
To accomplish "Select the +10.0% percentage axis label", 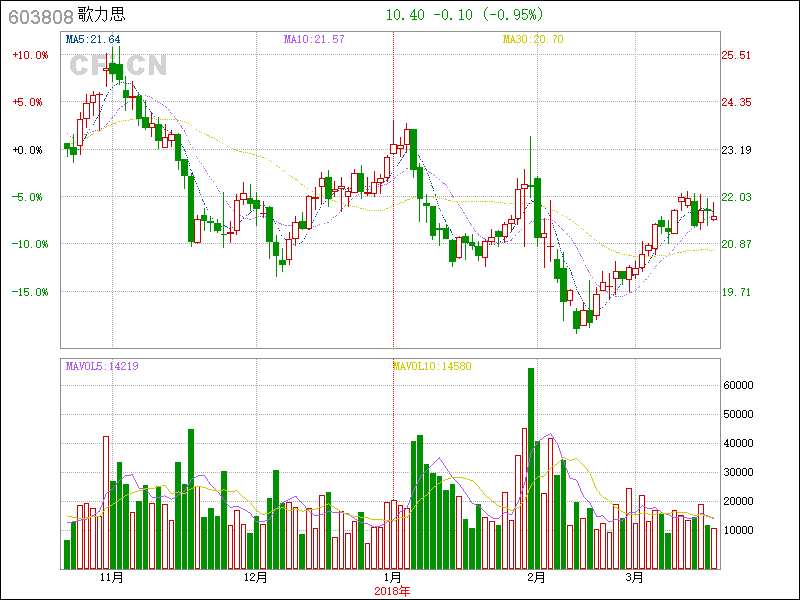I will tap(30, 55).
